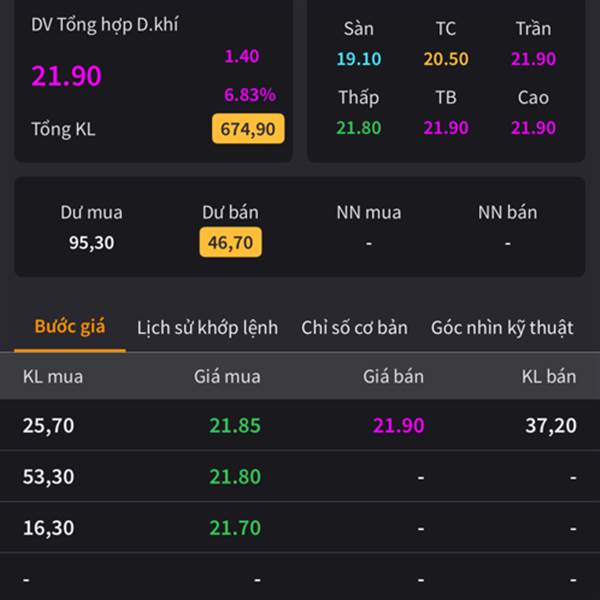Image resolution: width=600 pixels, height=600 pixels.
Task: Tap the price change 1.40
Action: 242,56
